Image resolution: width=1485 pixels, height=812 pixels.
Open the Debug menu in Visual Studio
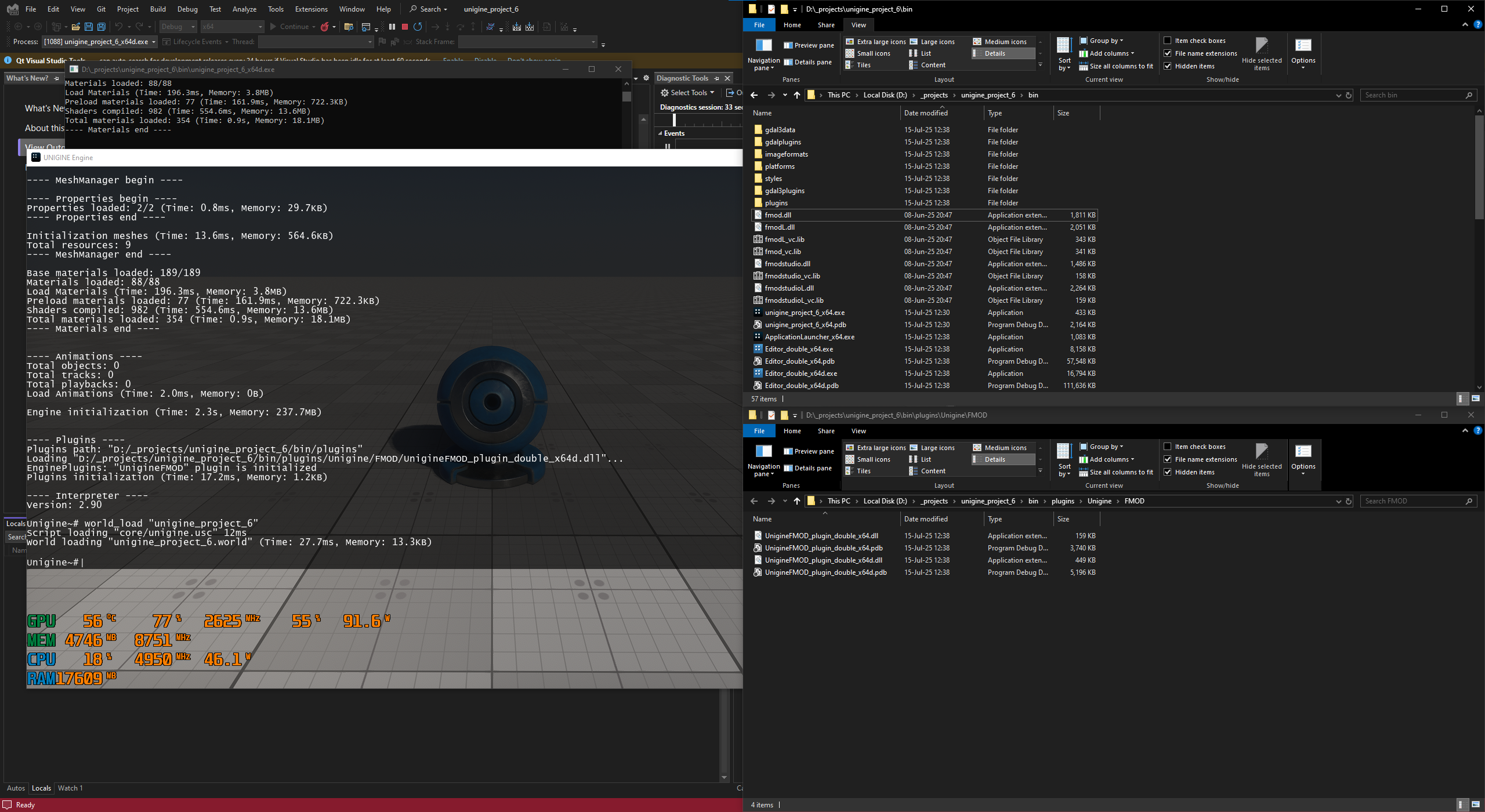coord(187,9)
